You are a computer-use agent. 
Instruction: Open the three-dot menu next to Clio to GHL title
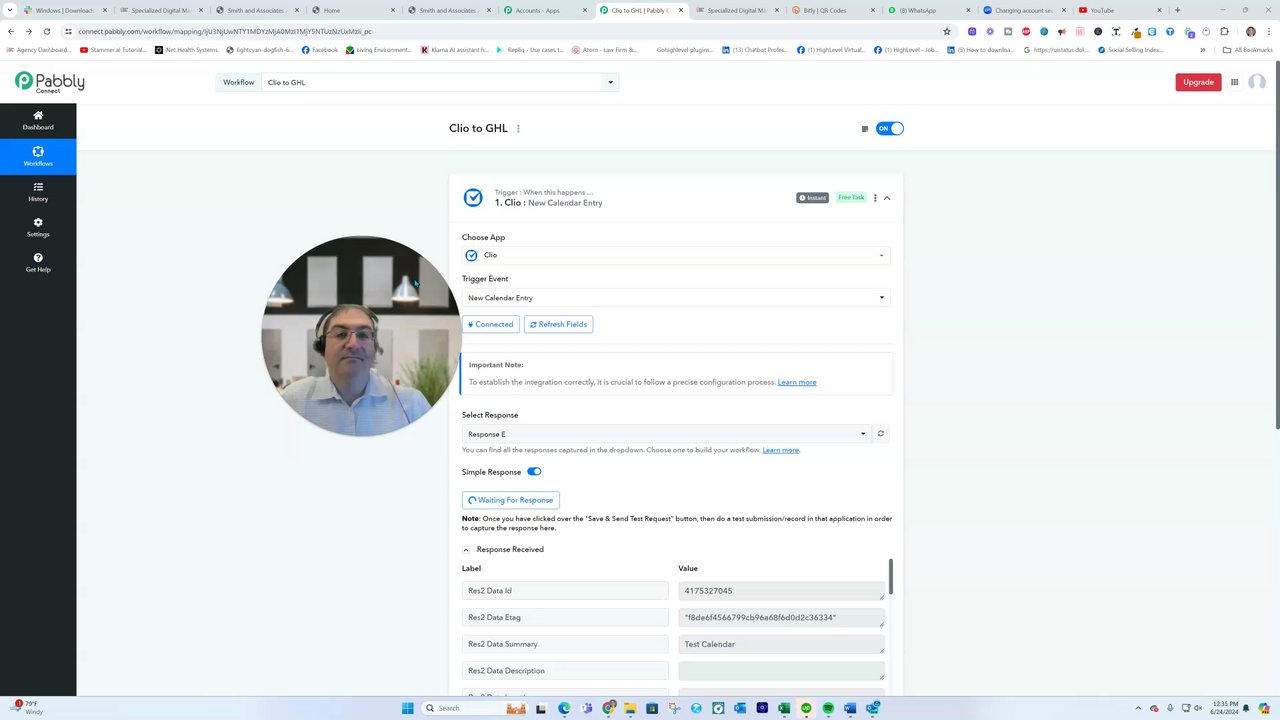point(518,128)
